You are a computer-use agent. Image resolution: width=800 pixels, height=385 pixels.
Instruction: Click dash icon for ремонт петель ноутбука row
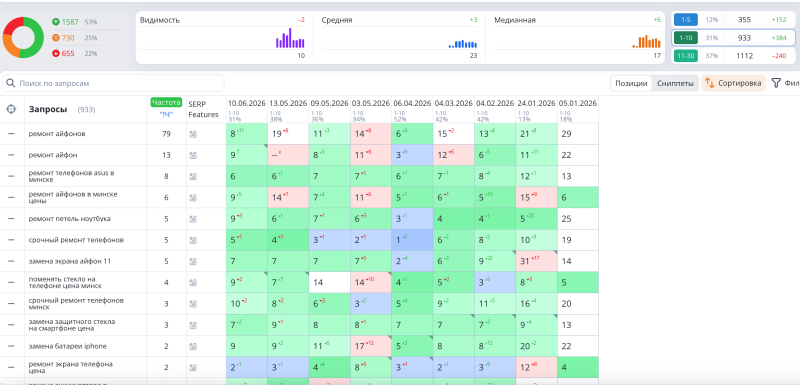point(11,219)
